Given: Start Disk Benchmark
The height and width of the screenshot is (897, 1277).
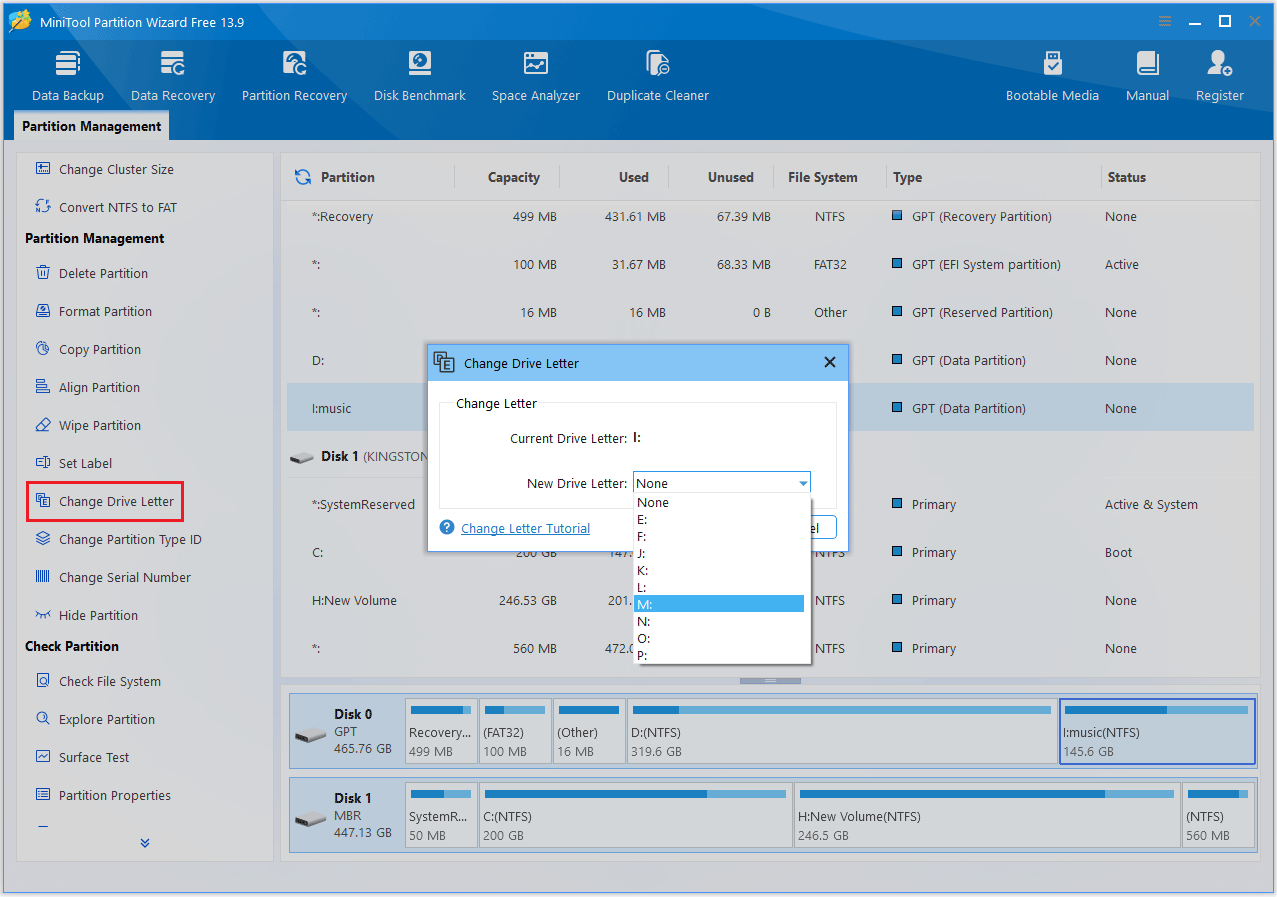Looking at the screenshot, I should [x=420, y=77].
